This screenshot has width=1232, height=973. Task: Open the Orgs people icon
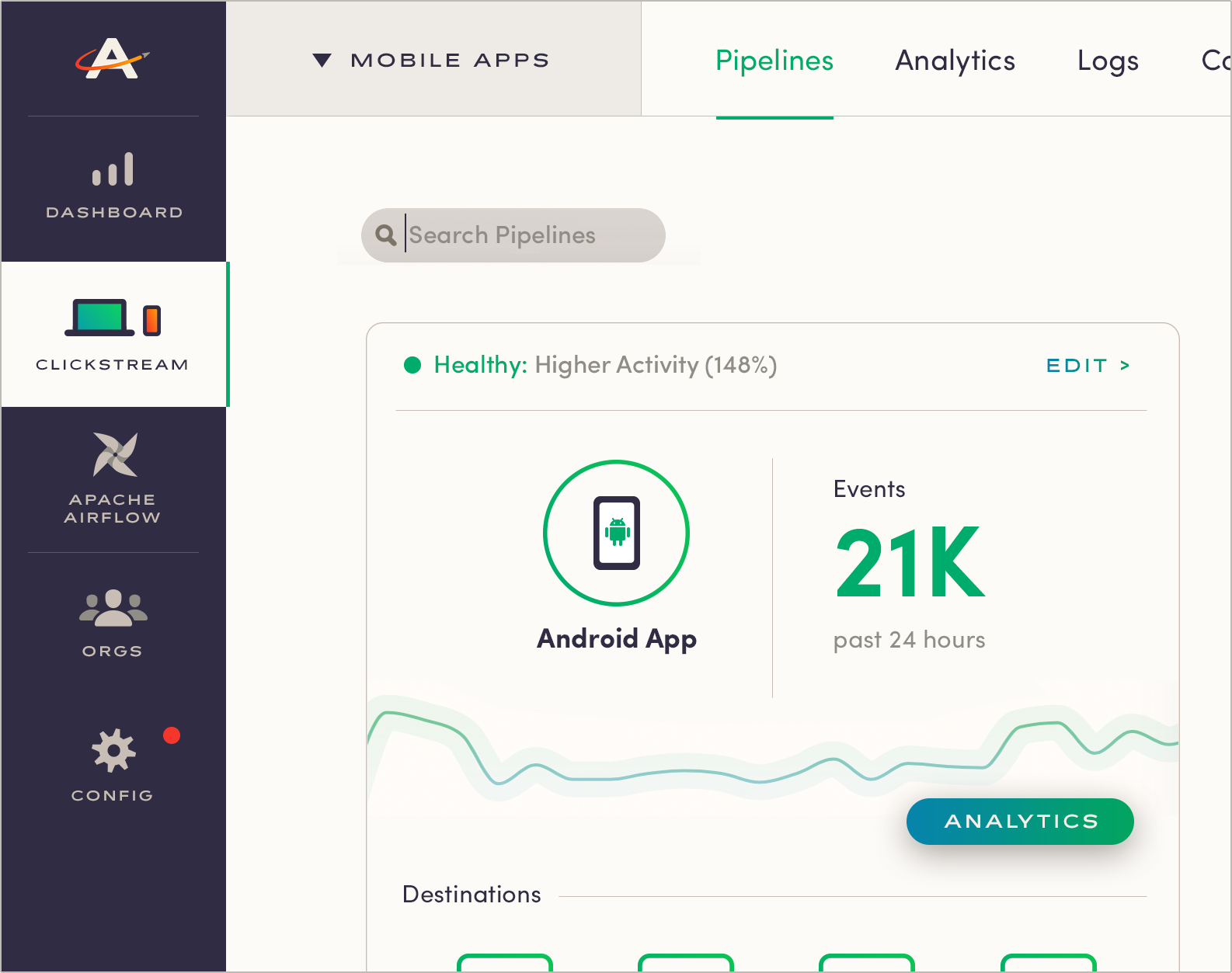tap(113, 607)
